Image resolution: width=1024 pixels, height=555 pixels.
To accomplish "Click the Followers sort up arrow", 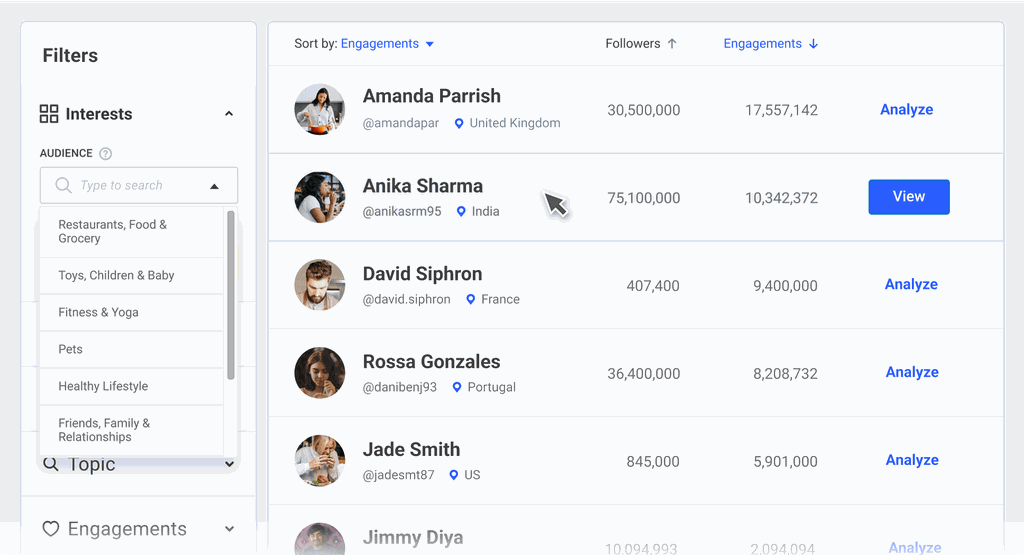I will coord(672,44).
